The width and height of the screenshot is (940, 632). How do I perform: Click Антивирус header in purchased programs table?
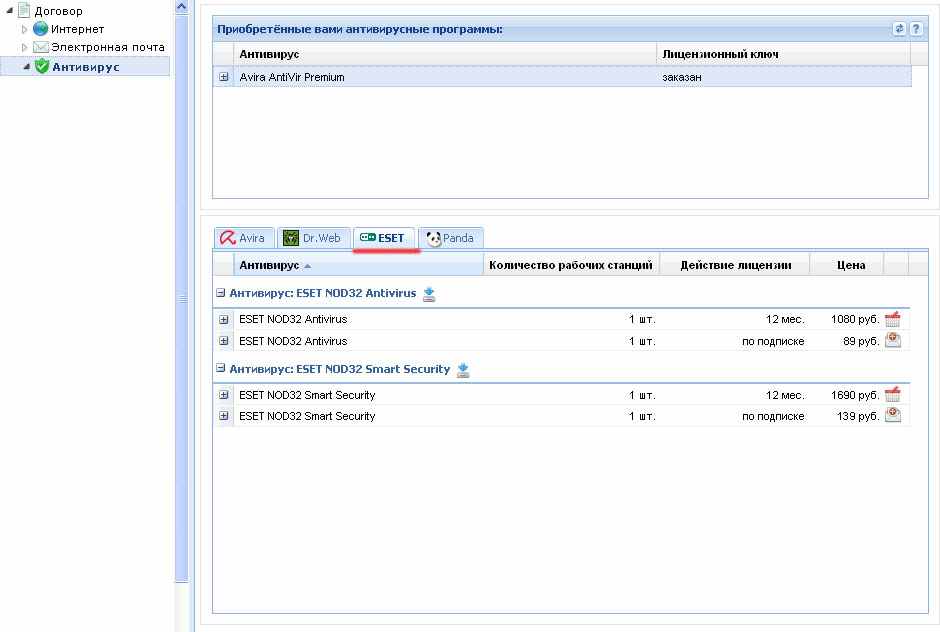445,54
